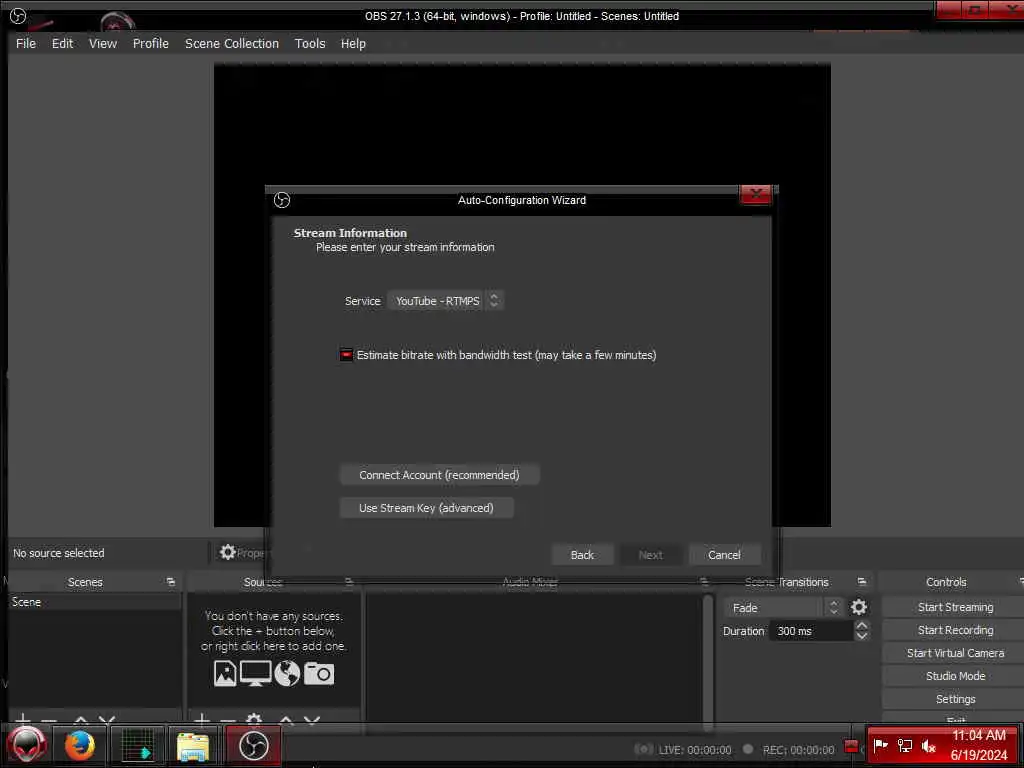
Task: Open the File menu
Action: click(x=25, y=43)
